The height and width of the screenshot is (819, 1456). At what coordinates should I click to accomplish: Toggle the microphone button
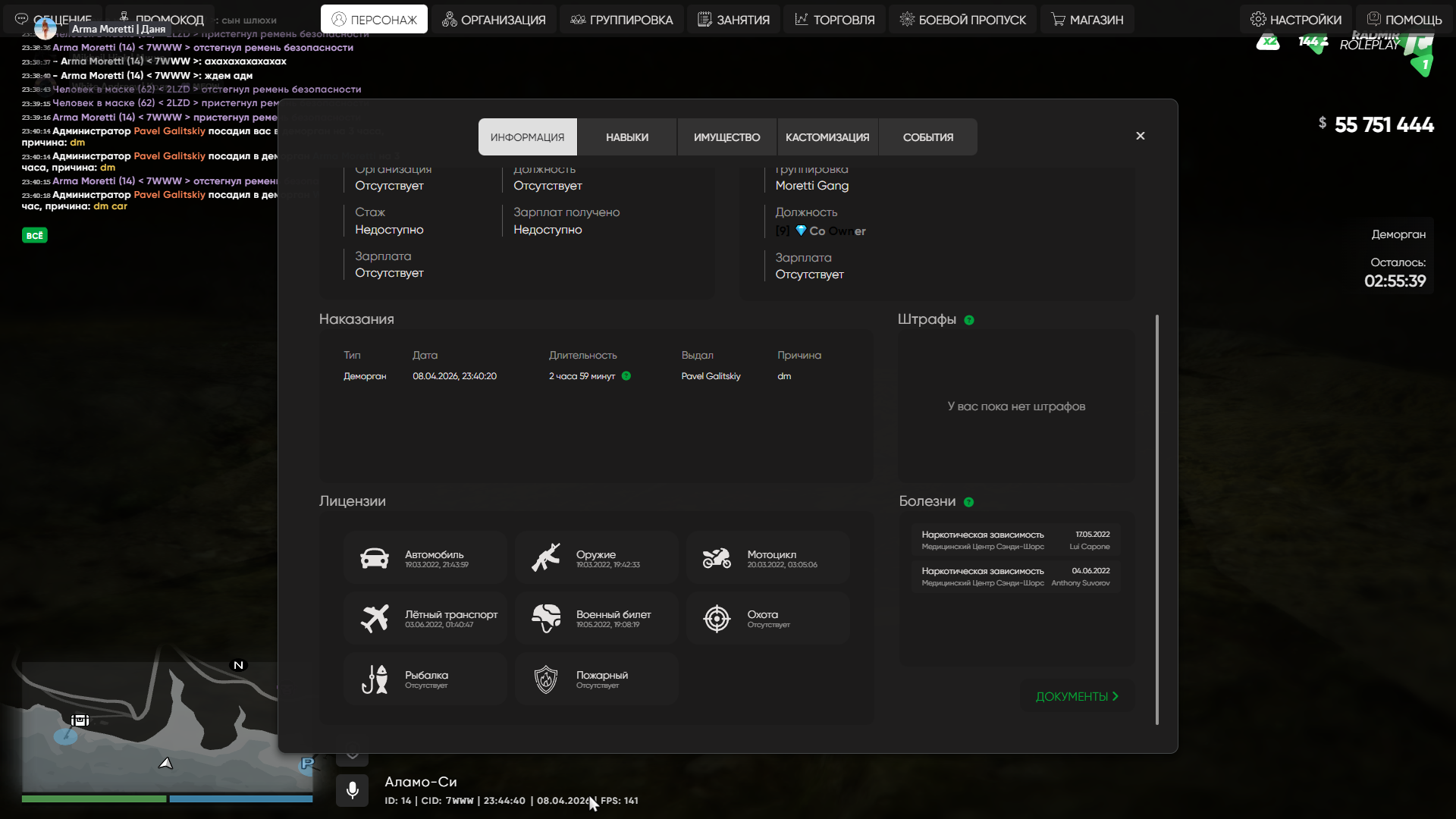[353, 790]
